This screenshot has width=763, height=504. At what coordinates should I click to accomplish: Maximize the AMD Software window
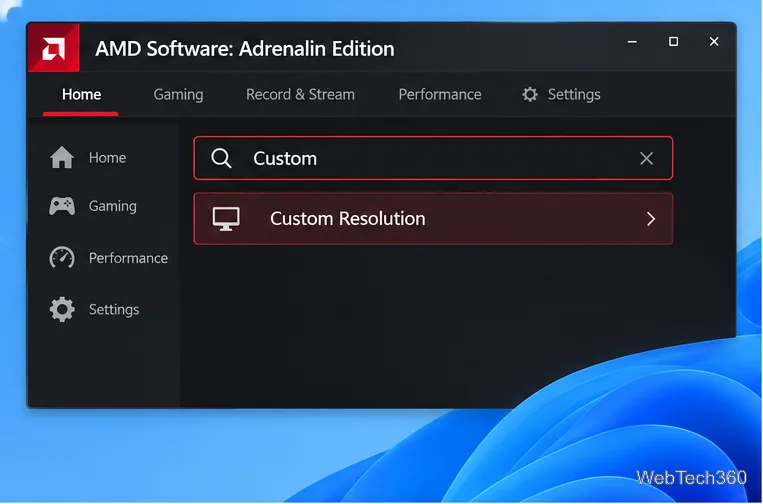pos(673,42)
